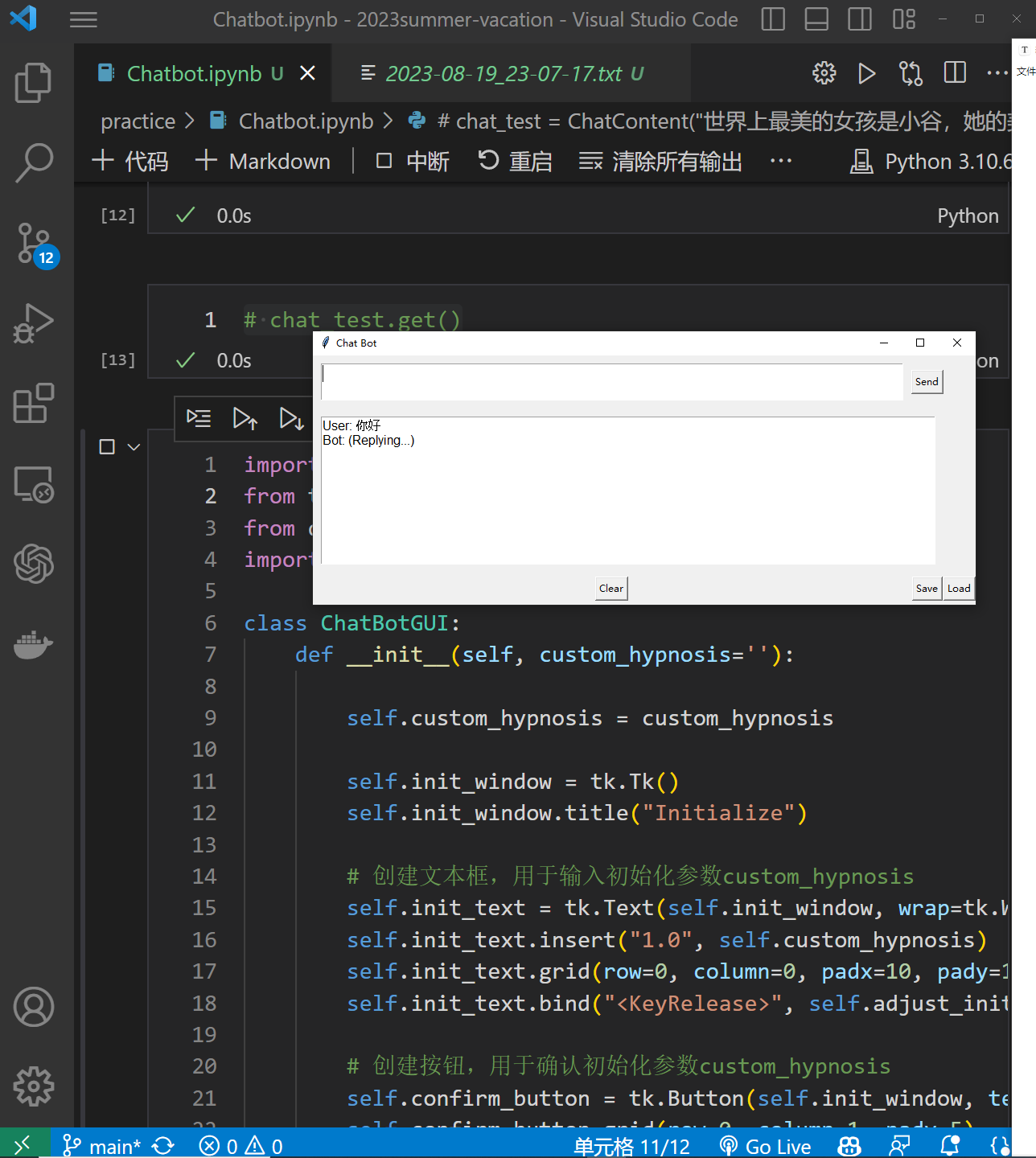Open the Run and Debug view

click(x=34, y=324)
